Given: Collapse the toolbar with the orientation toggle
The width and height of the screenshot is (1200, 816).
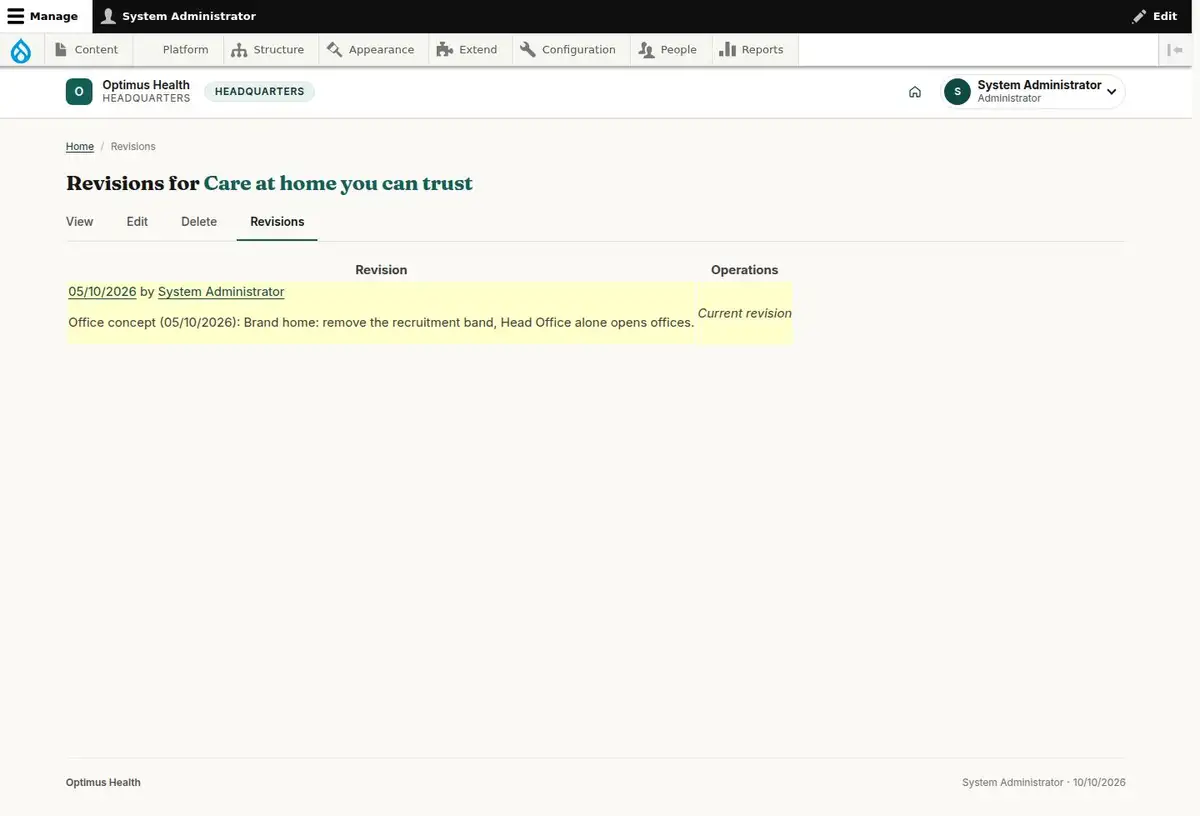Looking at the screenshot, I should [x=1175, y=50].
